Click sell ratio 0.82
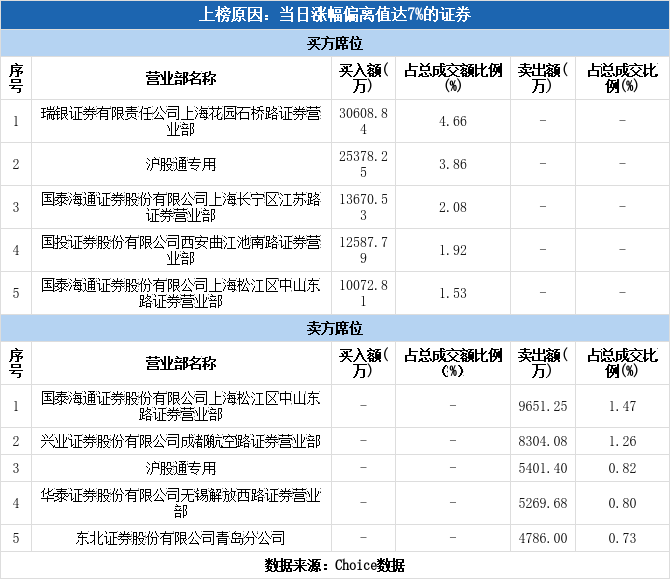Viewport: 670px width, 579px height. (622, 468)
